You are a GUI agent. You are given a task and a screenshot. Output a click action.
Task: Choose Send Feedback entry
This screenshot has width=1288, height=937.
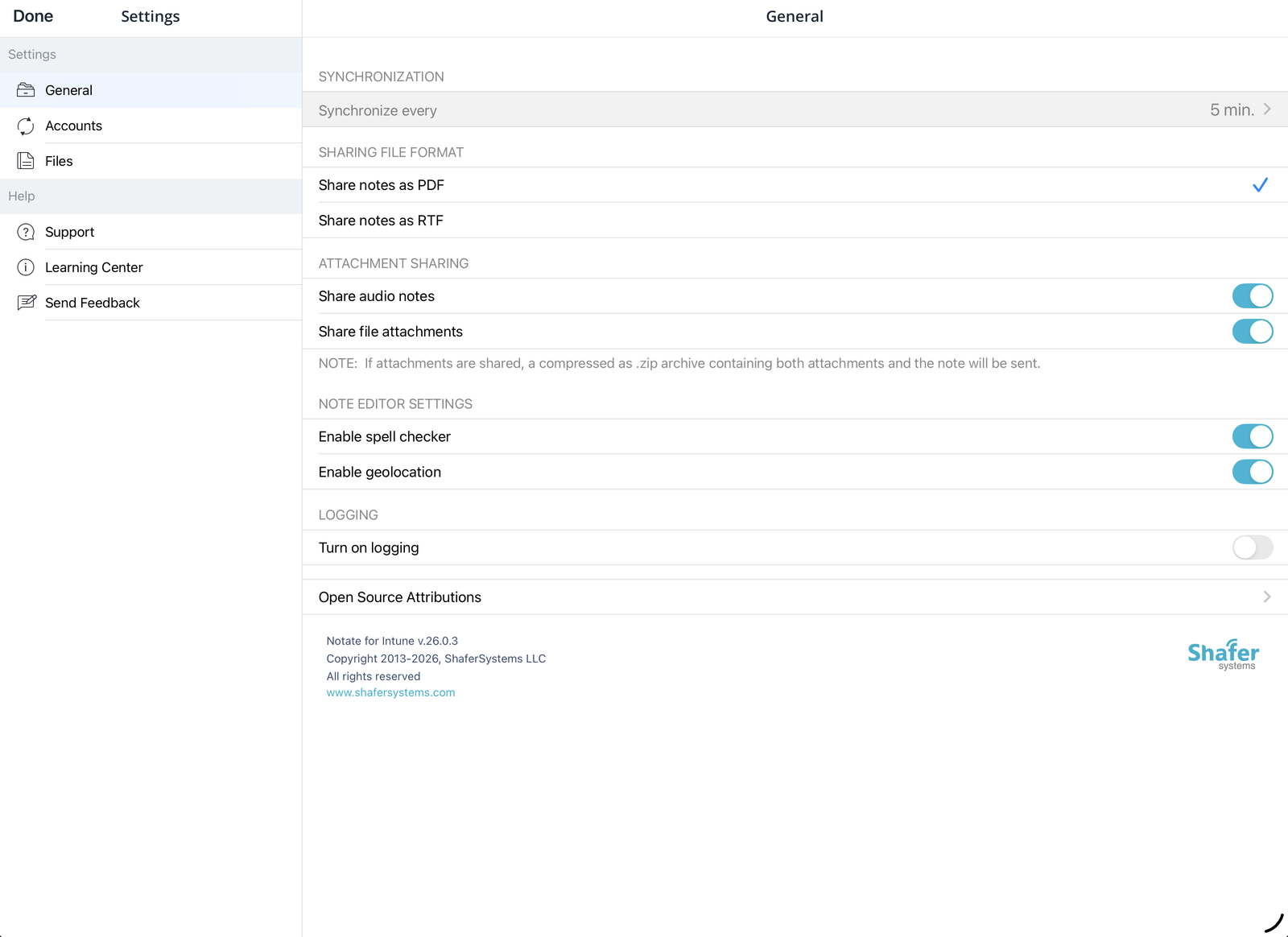151,303
